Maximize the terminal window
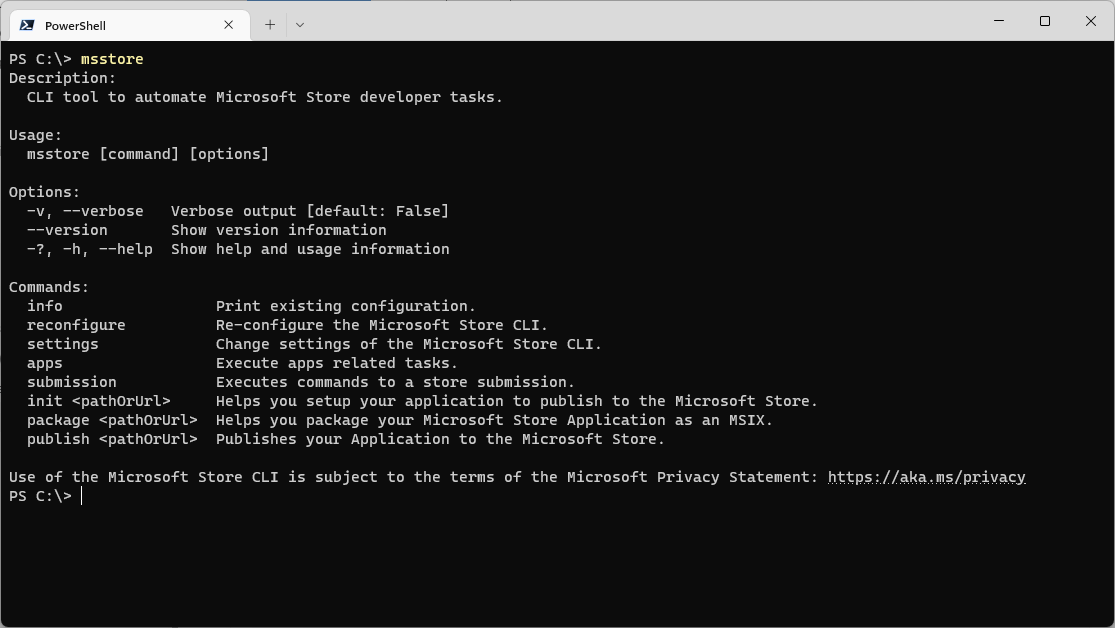The width and height of the screenshot is (1115, 628). click(x=1045, y=21)
